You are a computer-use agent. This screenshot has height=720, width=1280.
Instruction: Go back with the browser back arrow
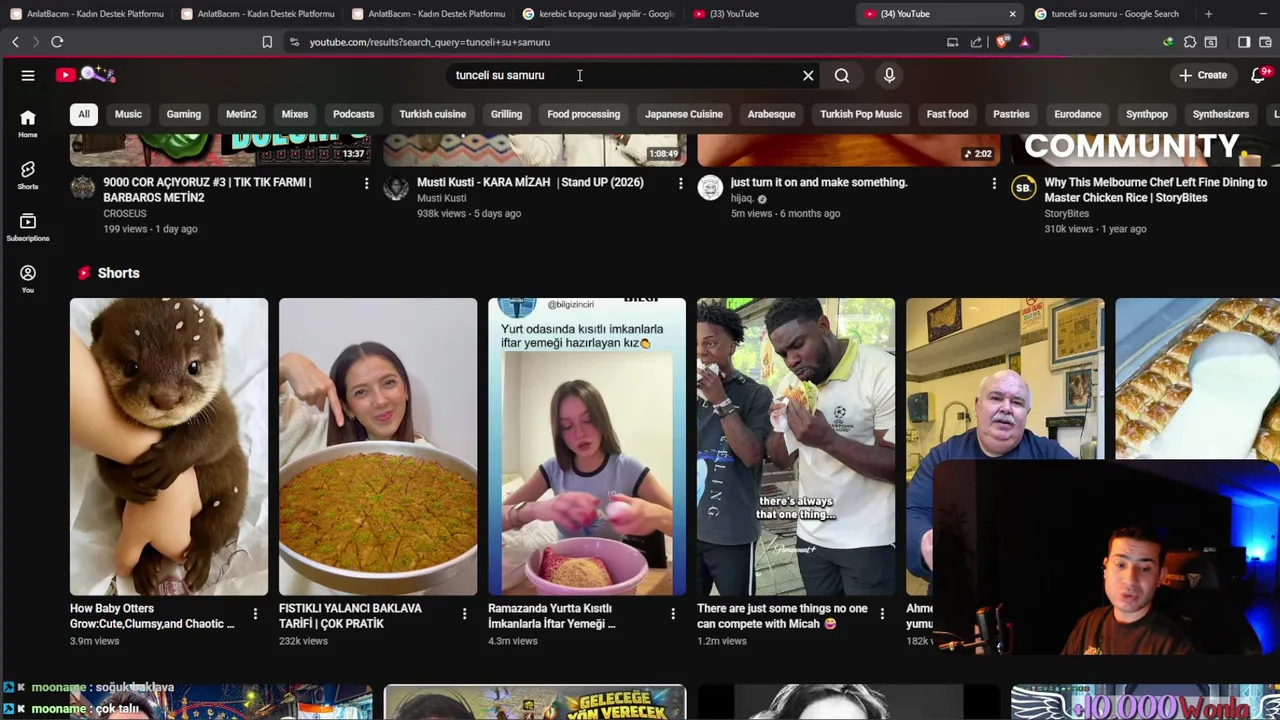click(x=15, y=42)
